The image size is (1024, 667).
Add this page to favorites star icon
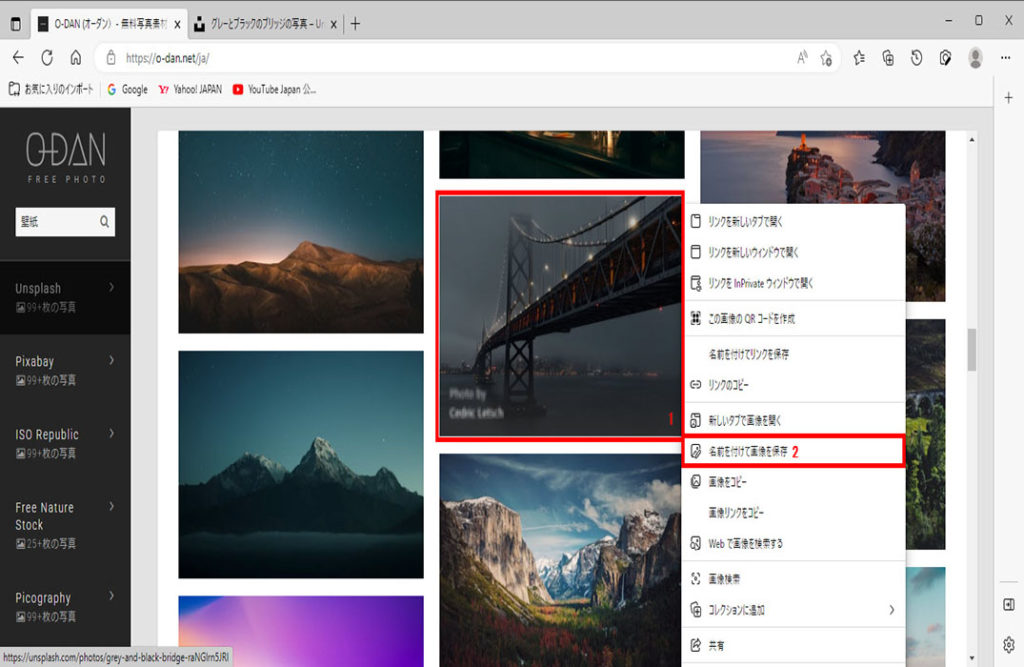(826, 58)
